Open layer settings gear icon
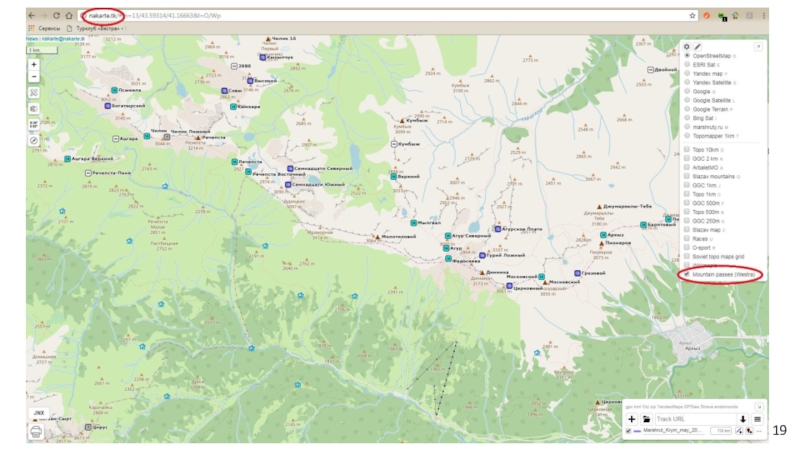 (687, 46)
